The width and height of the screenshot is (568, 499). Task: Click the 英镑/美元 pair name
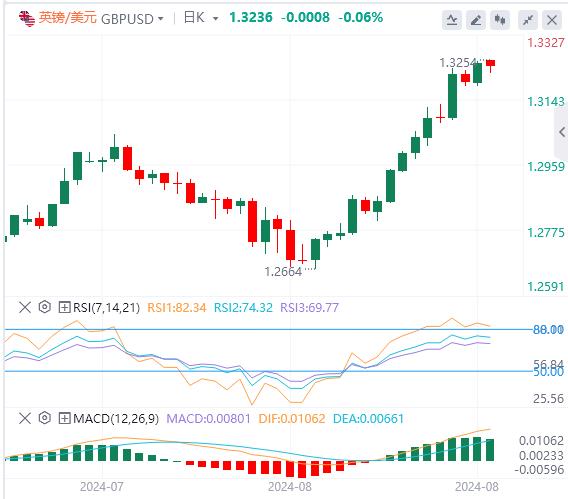67,17
